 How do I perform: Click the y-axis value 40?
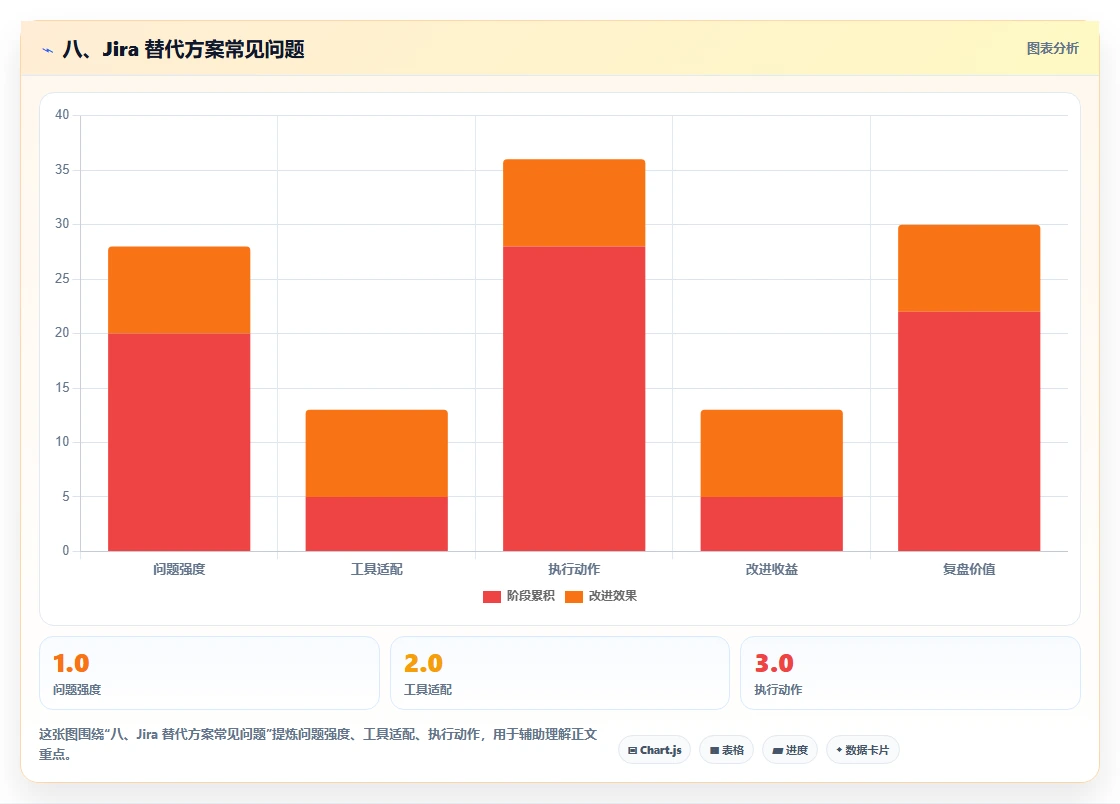coord(62,115)
